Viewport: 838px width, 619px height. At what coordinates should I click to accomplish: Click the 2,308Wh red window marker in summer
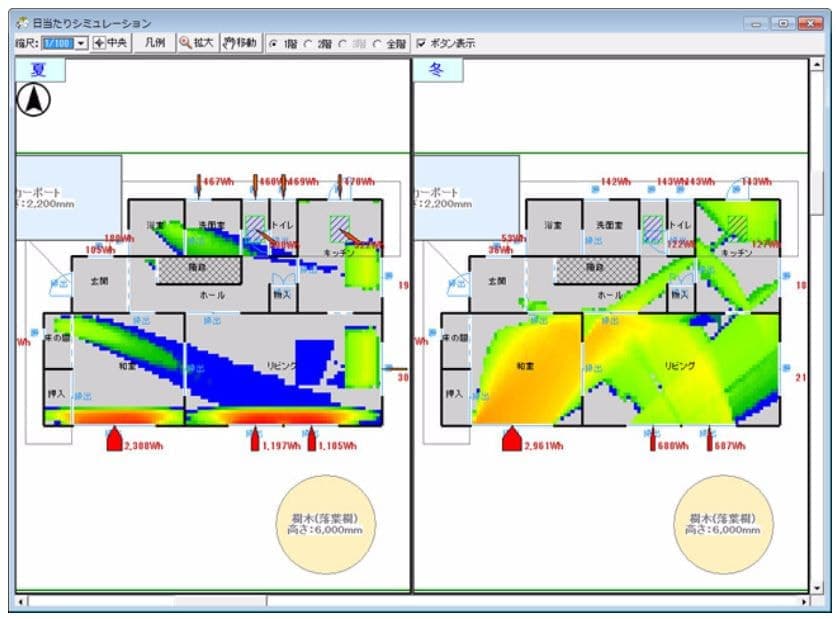114,439
